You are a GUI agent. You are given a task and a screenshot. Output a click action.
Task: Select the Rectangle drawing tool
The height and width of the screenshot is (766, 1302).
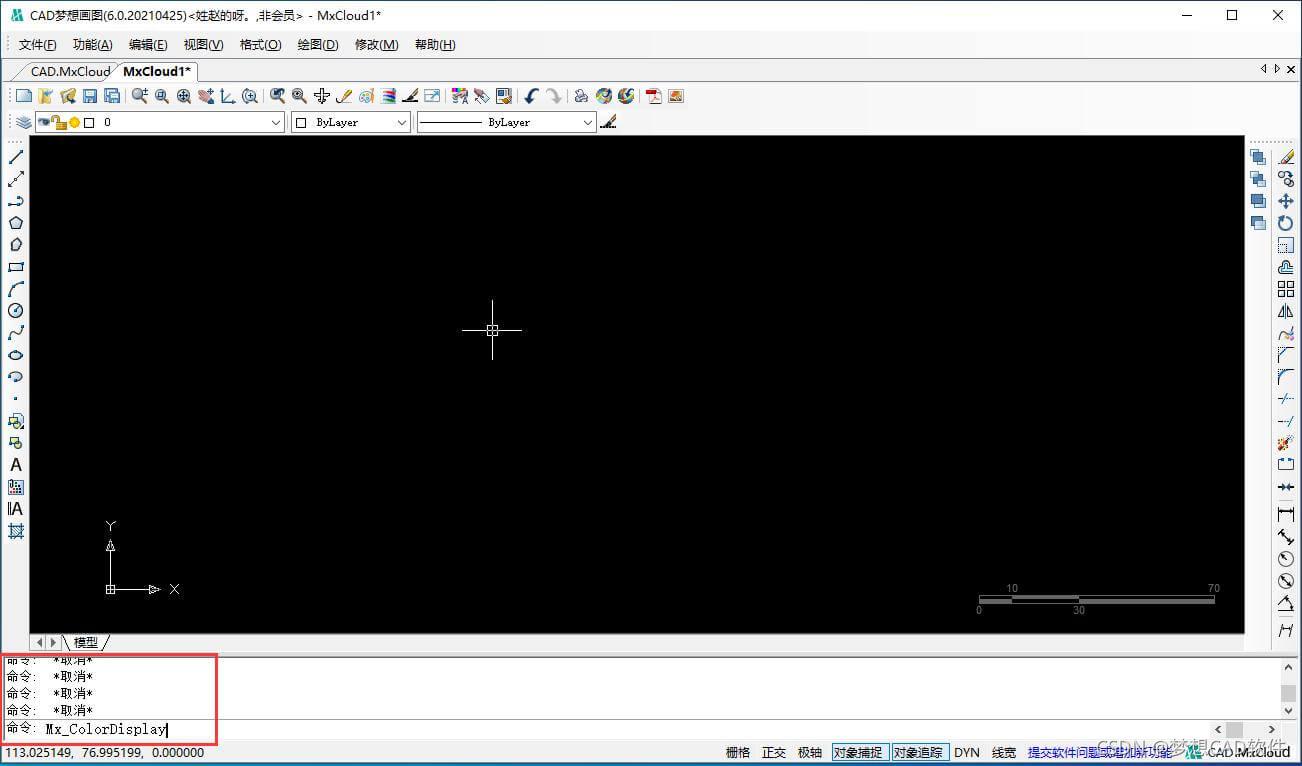(15, 267)
